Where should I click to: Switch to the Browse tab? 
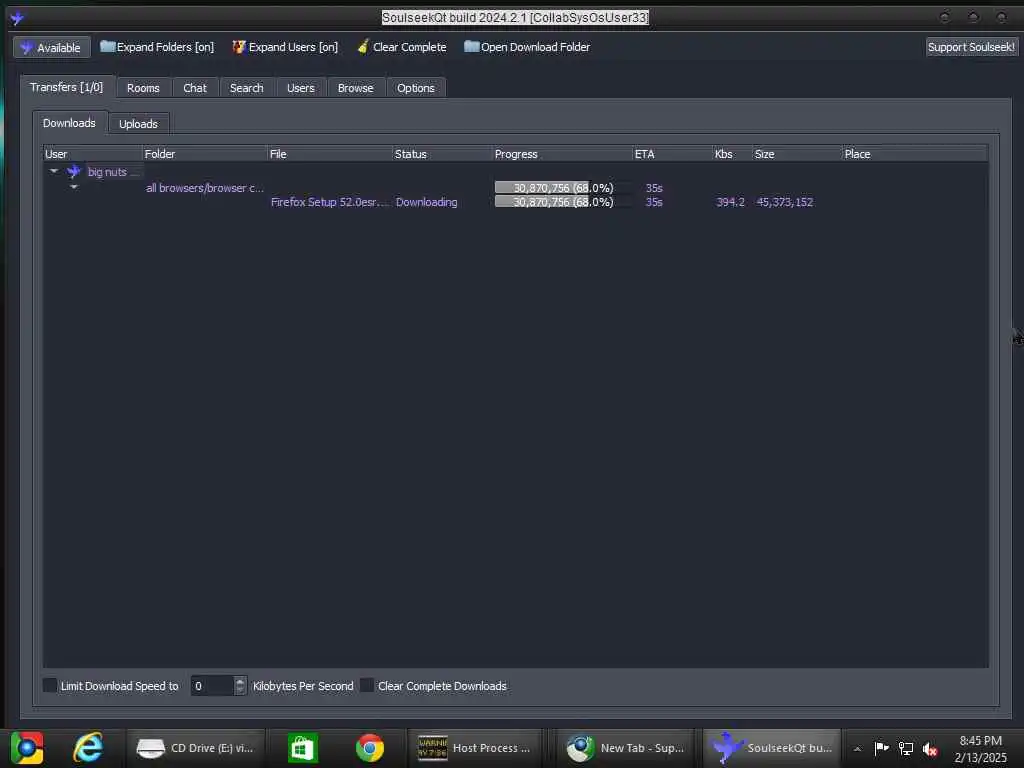355,88
